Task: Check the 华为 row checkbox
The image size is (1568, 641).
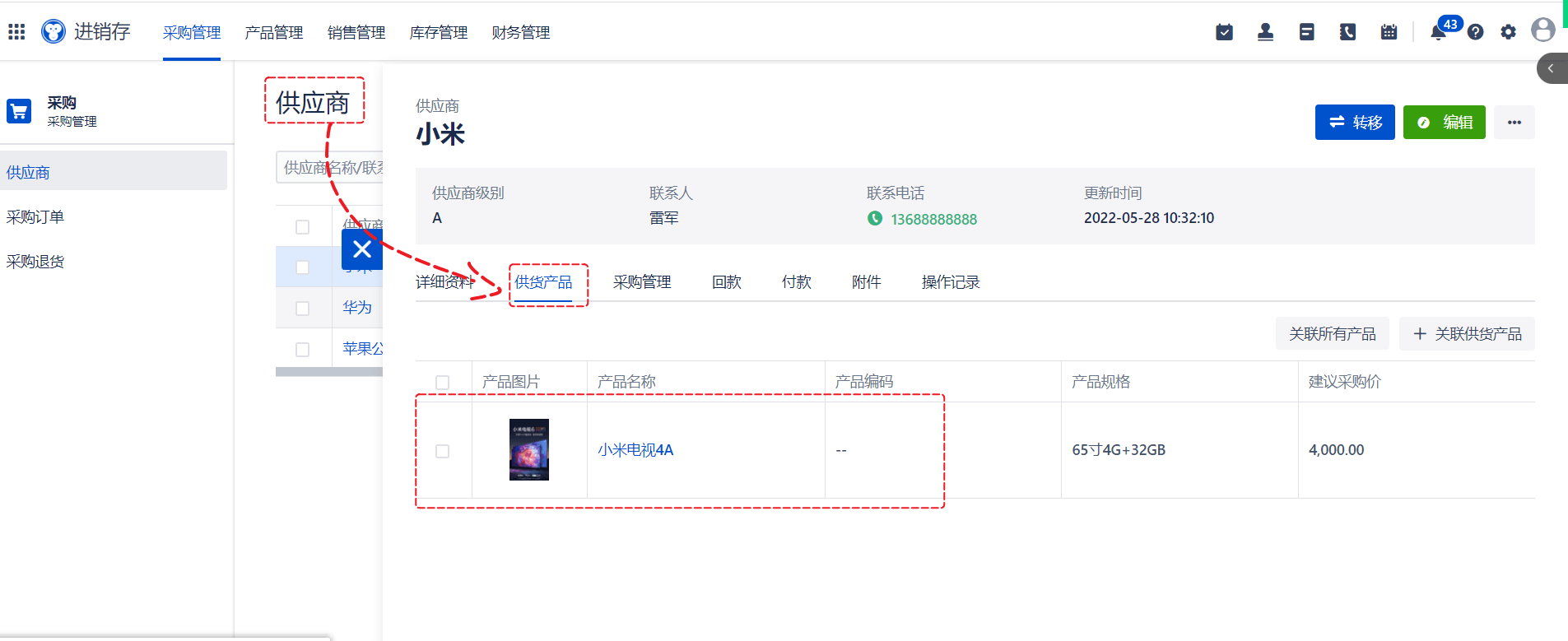Action: pyautogui.click(x=303, y=309)
